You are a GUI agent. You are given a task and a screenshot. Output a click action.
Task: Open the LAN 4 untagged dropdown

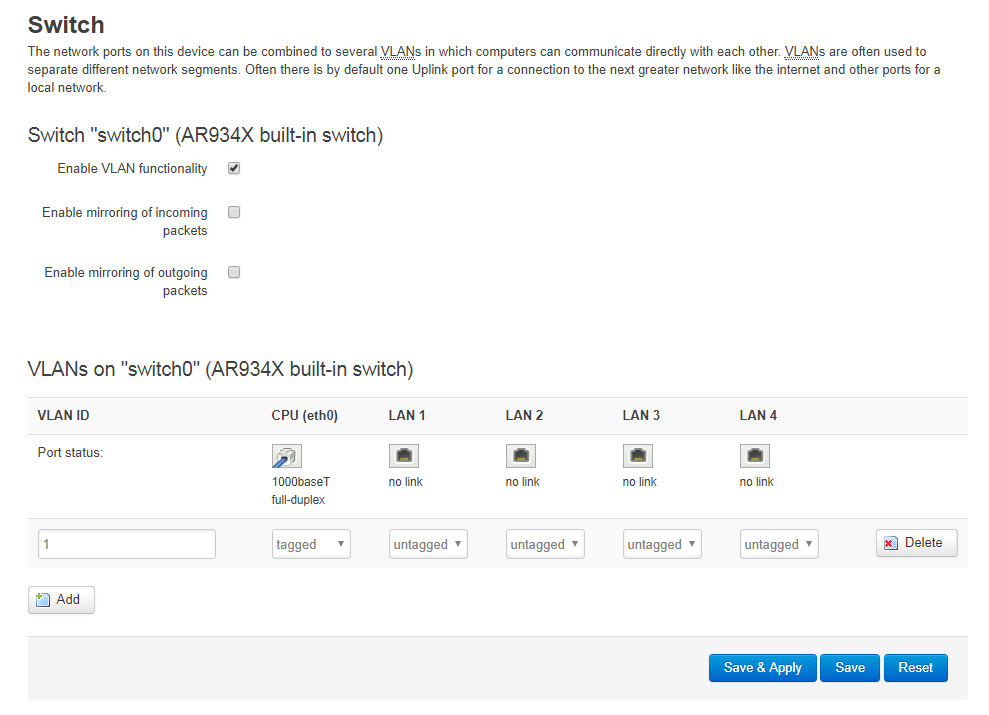coord(779,544)
